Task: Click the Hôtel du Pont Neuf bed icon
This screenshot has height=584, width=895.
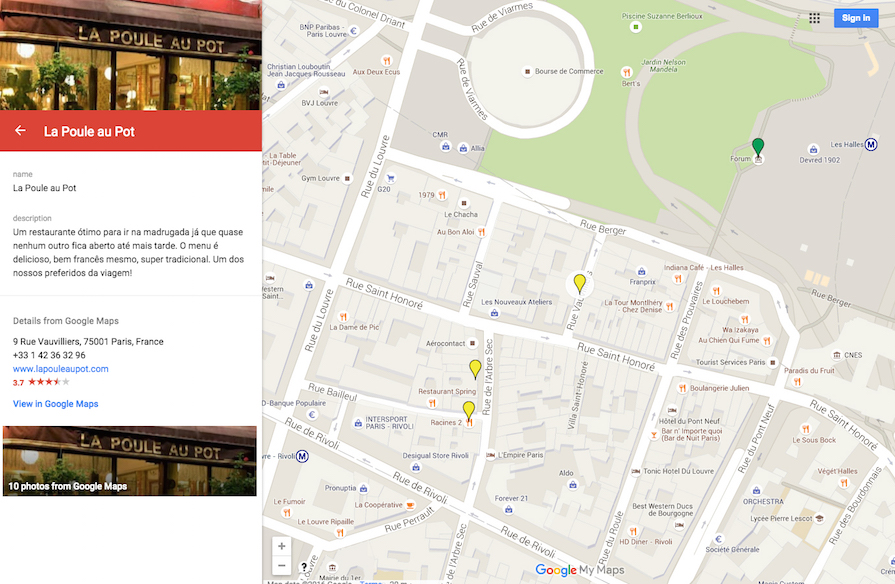Action: [x=672, y=410]
